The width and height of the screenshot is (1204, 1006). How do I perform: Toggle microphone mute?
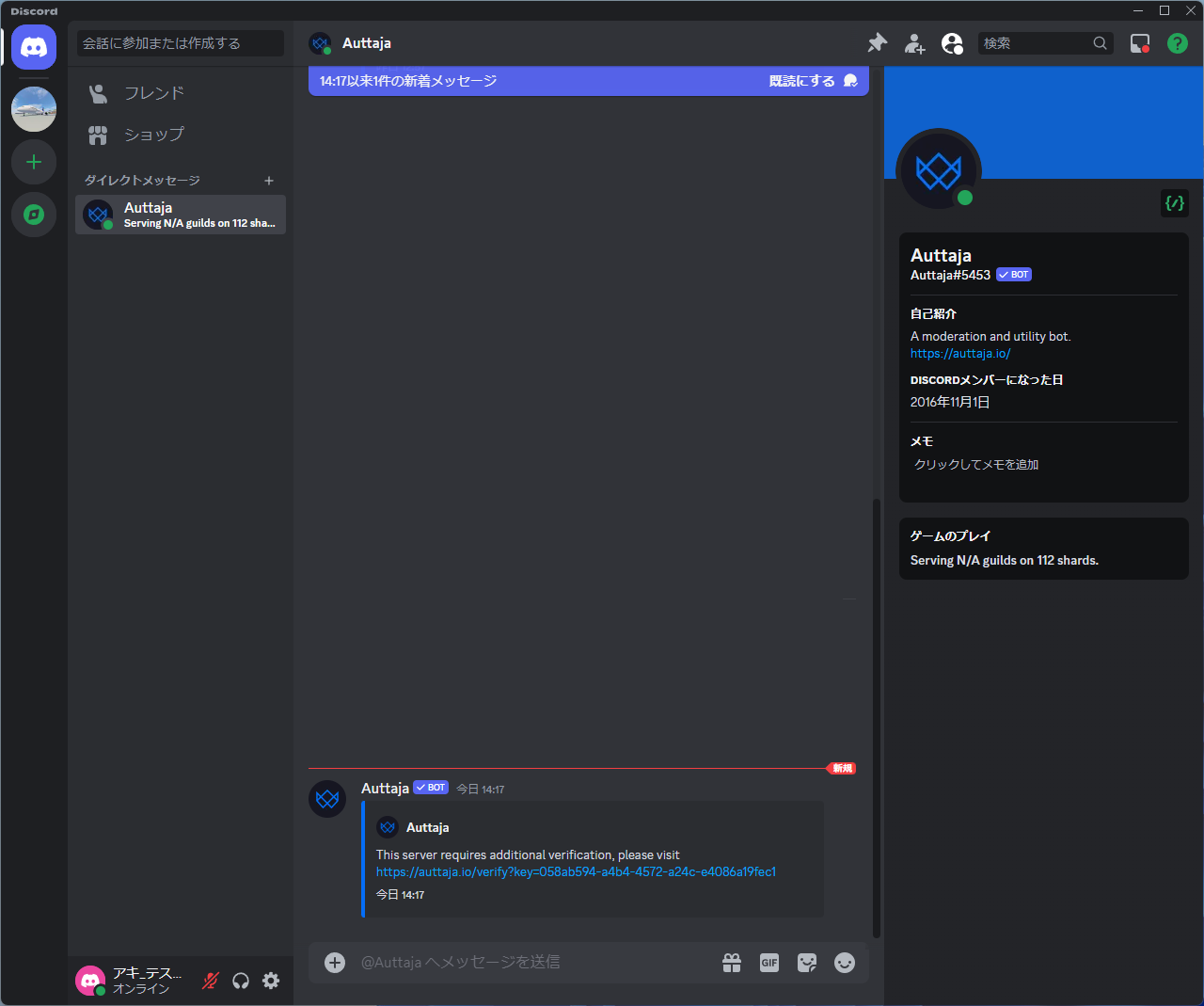[211, 981]
